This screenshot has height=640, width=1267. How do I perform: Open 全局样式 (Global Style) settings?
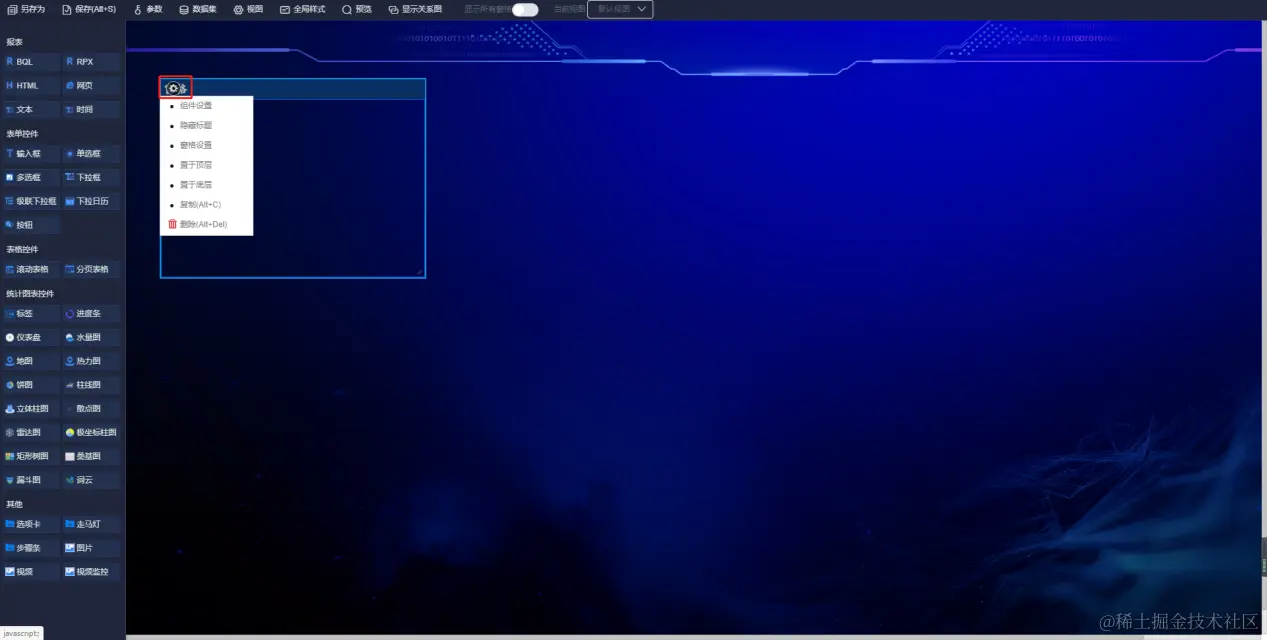(x=303, y=9)
